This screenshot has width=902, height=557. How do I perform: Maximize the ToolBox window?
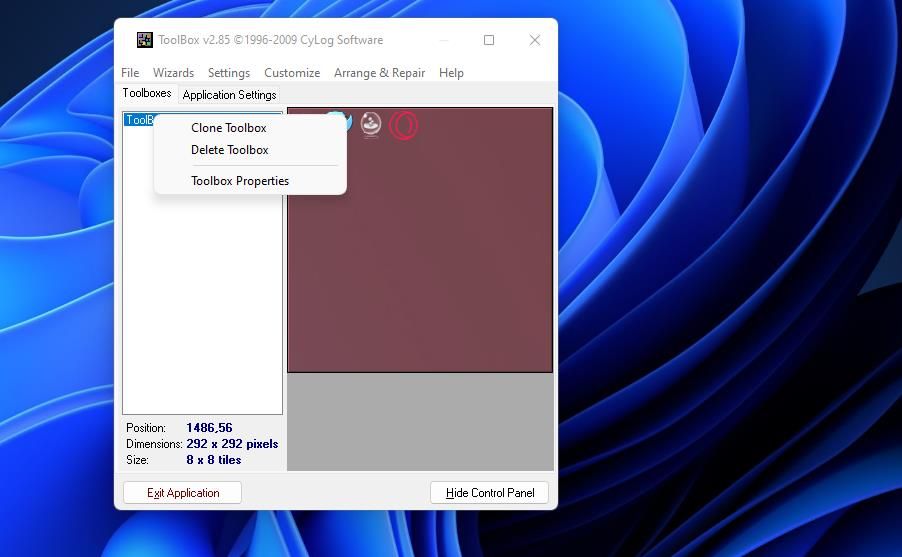click(x=489, y=40)
